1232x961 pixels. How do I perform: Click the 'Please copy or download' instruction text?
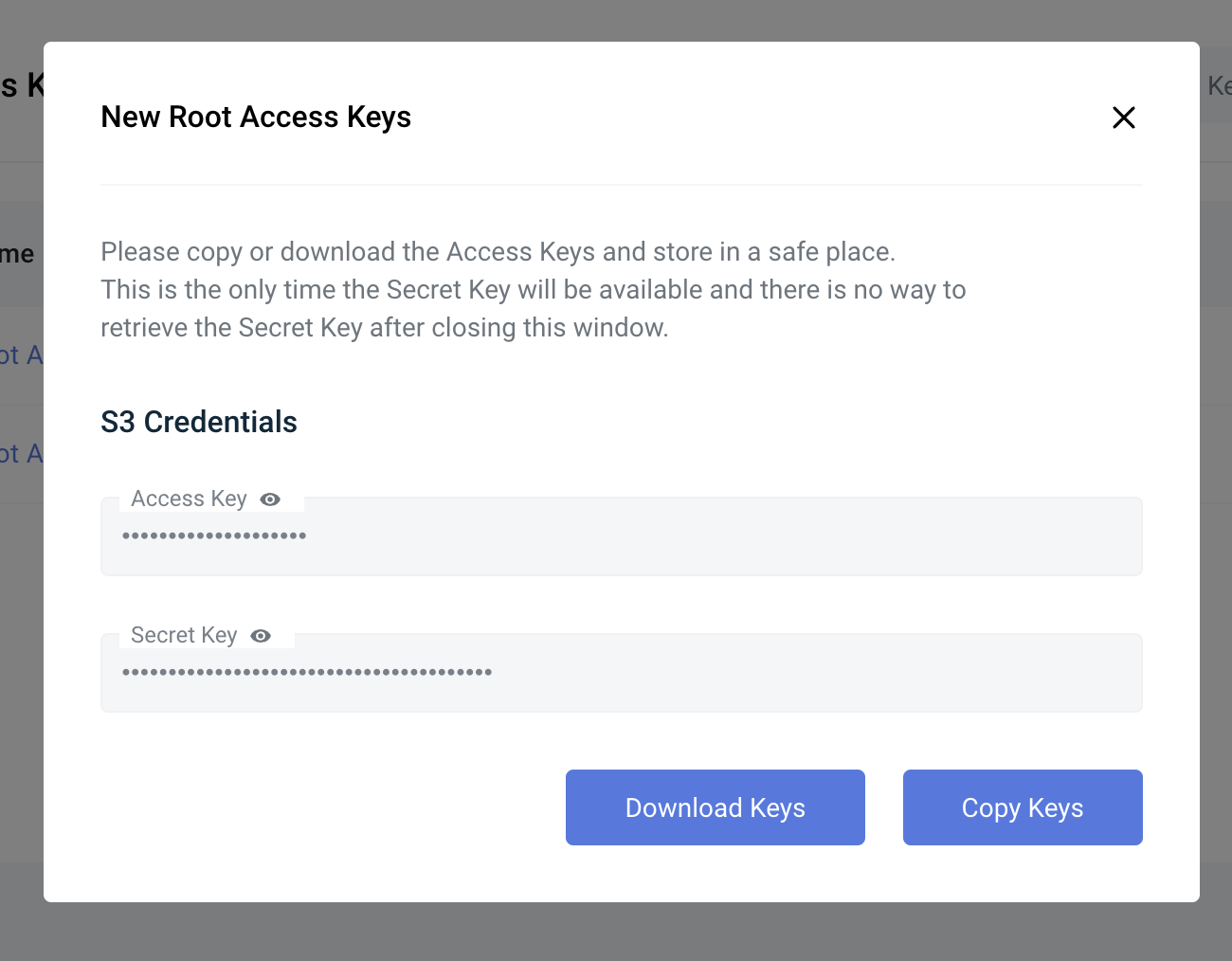click(534, 290)
